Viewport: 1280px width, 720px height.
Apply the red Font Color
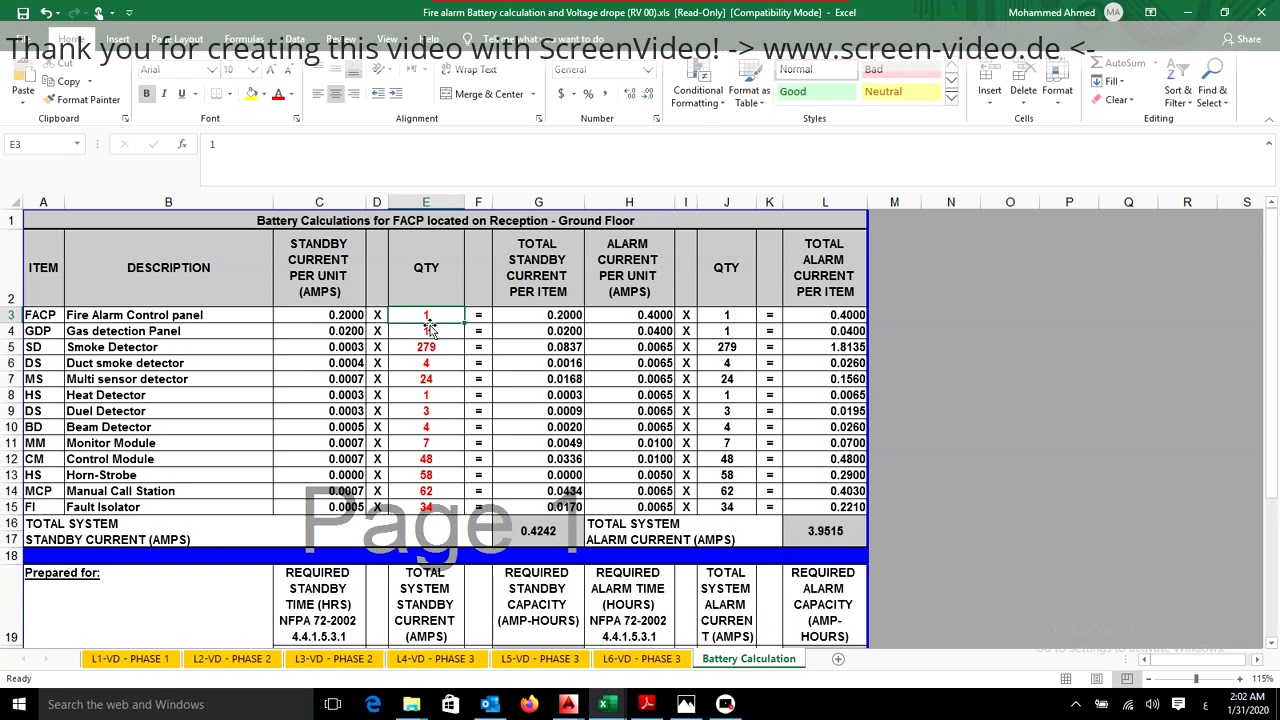coord(278,94)
